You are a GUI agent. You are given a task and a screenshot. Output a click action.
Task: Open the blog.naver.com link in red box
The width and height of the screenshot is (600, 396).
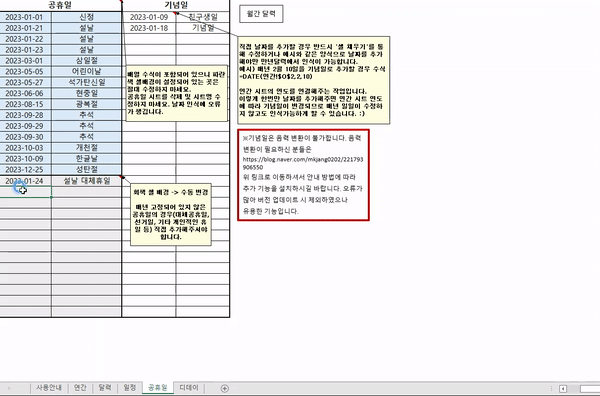point(303,163)
